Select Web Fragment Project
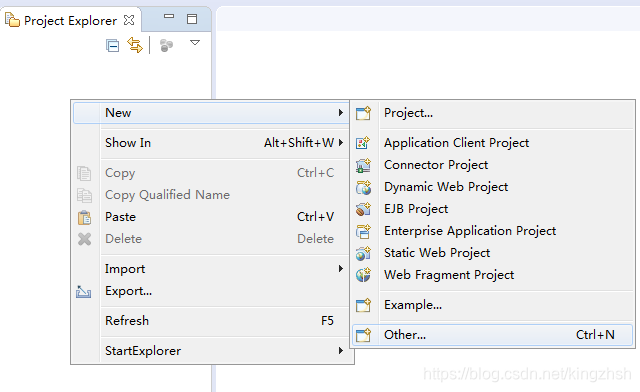The image size is (640, 392). (493, 275)
